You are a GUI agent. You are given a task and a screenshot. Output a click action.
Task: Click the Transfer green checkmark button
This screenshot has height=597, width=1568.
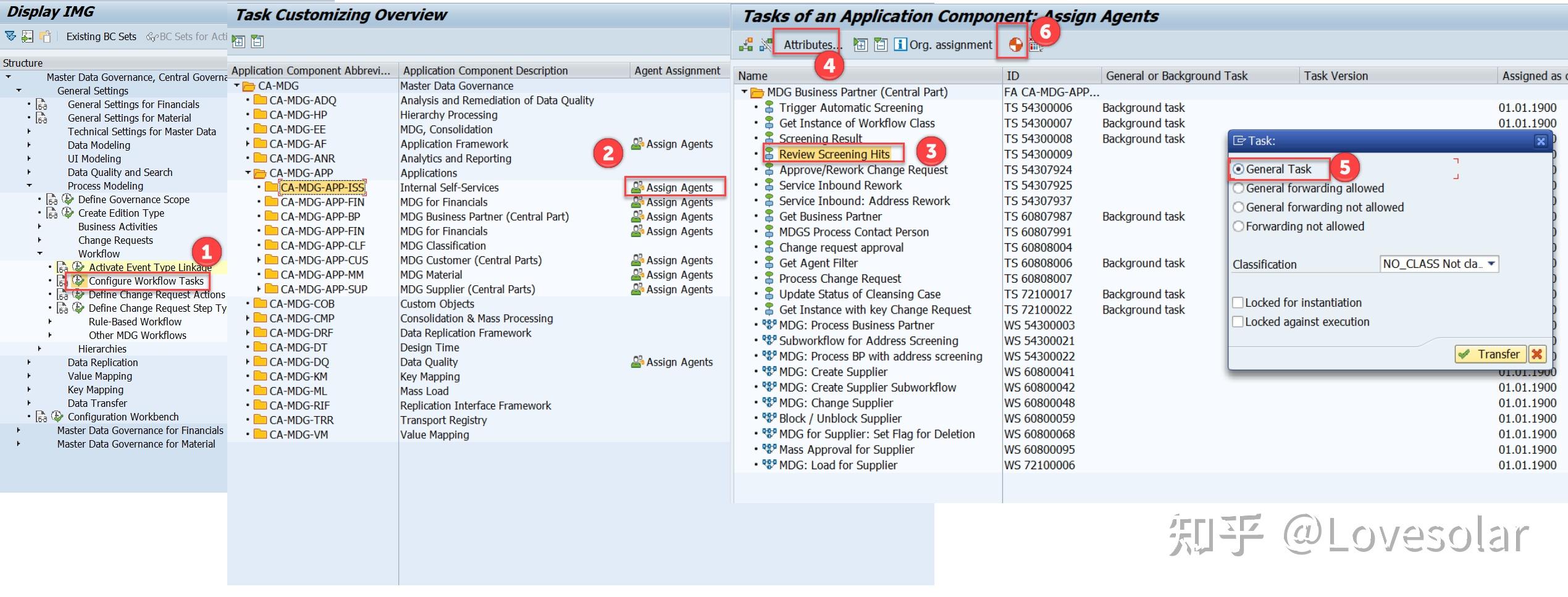[1491, 354]
